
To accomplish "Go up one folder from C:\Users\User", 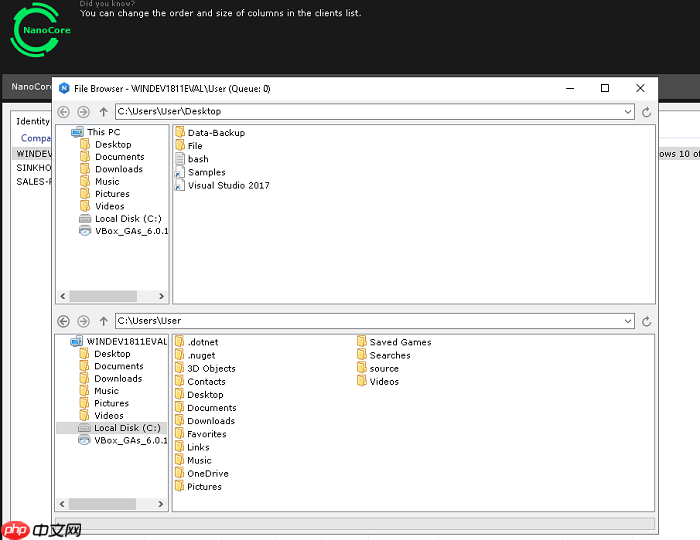I will pos(104,321).
